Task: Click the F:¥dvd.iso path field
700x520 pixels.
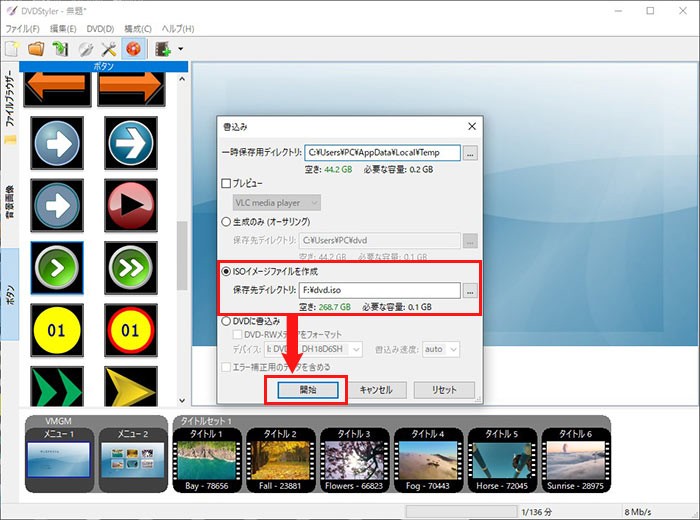Action: pos(380,290)
